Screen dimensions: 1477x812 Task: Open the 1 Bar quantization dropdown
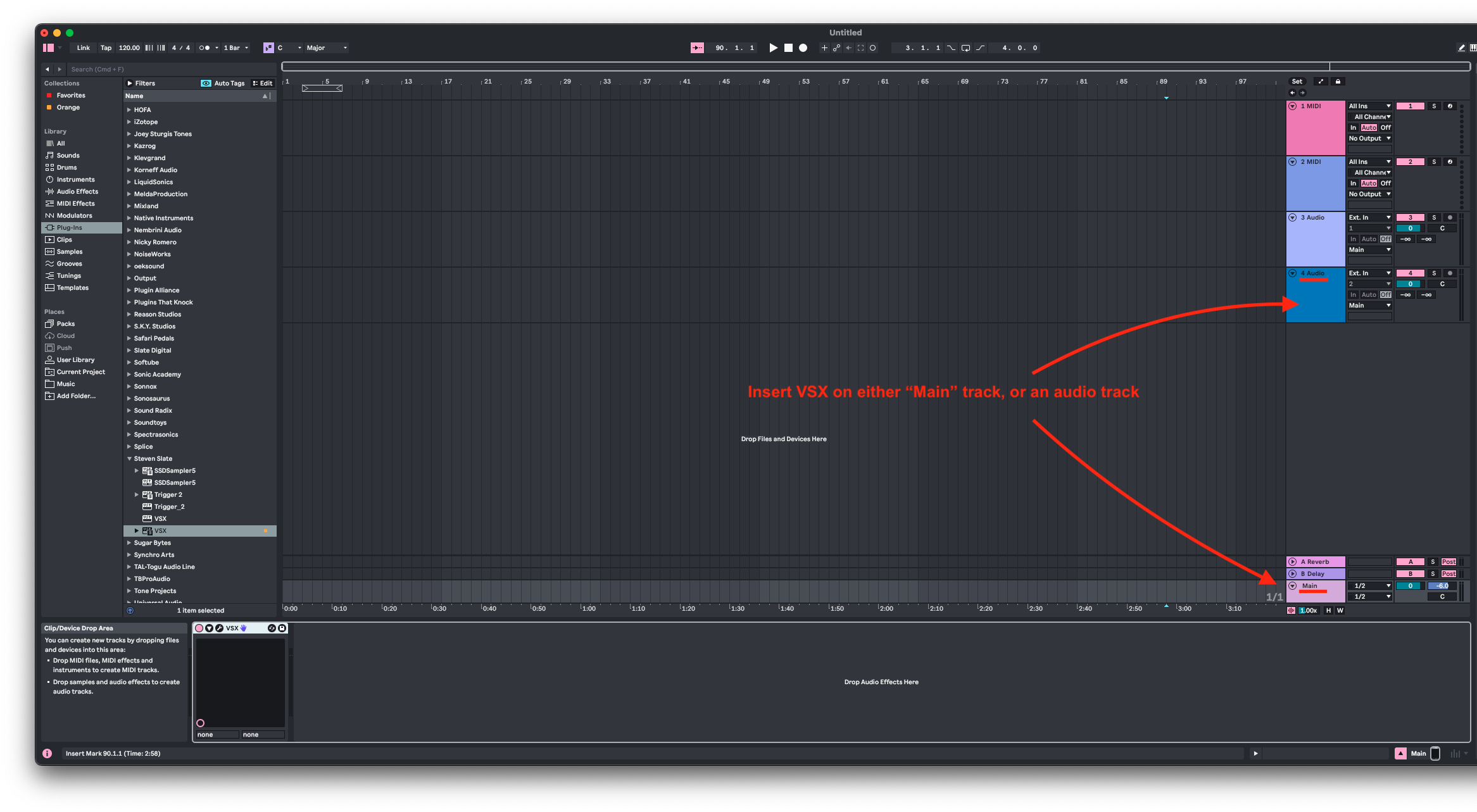click(x=236, y=48)
